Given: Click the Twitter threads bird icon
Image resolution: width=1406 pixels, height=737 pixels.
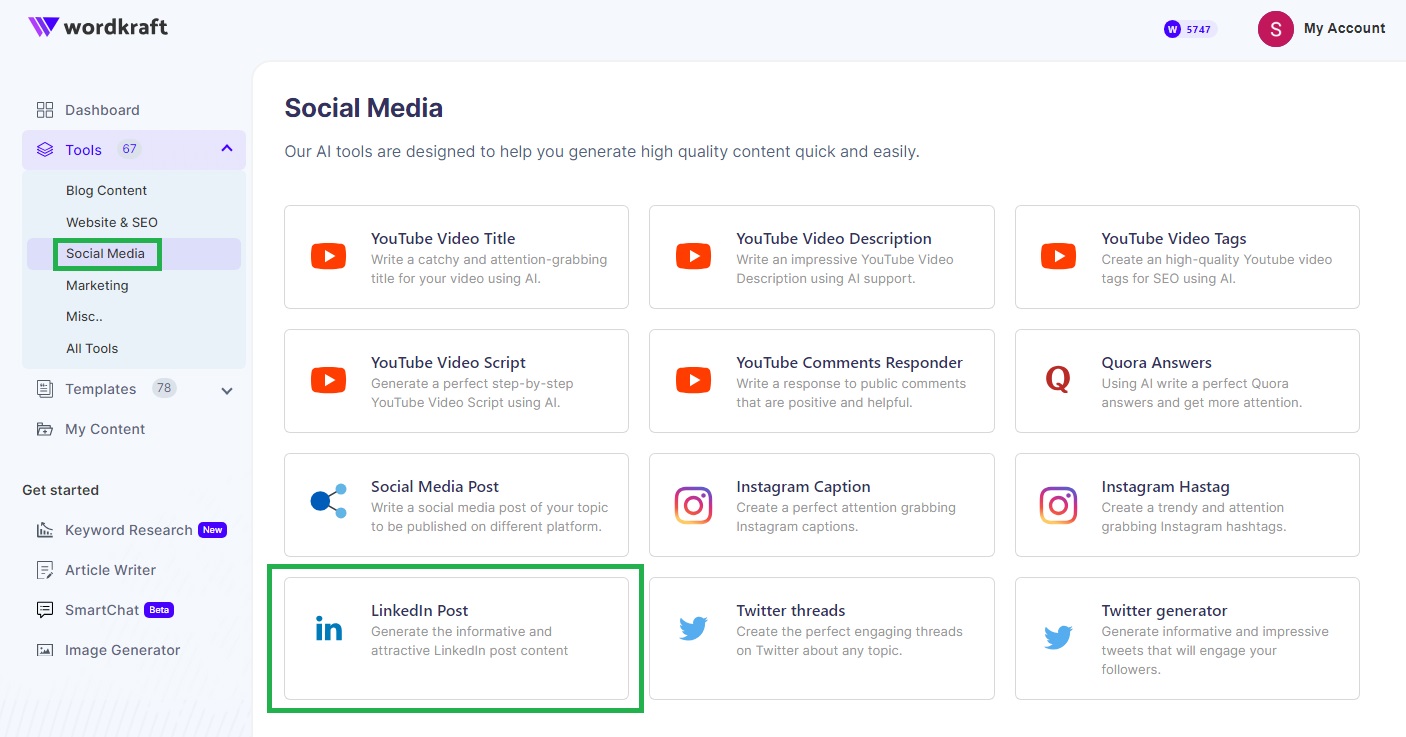Looking at the screenshot, I should pyautogui.click(x=693, y=629).
